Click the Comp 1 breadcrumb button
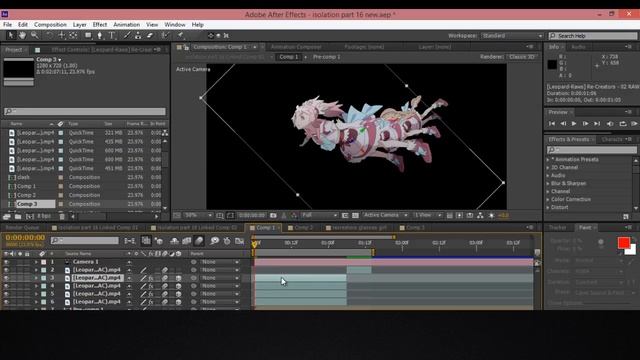The height and width of the screenshot is (360, 640). coord(289,57)
